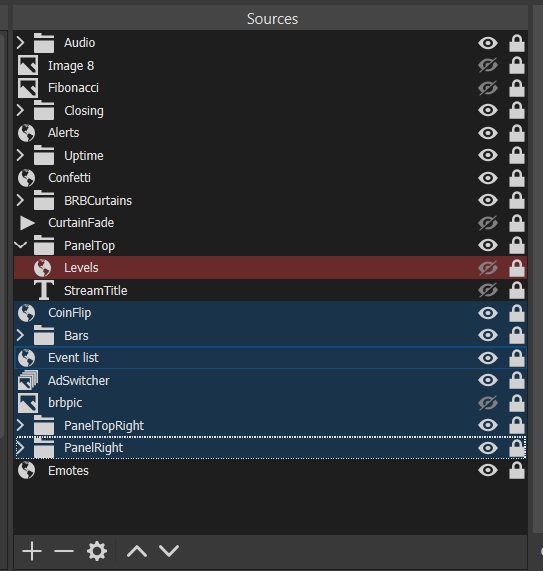Click the Event list globe icon
The width and height of the screenshot is (543, 571).
(27, 358)
